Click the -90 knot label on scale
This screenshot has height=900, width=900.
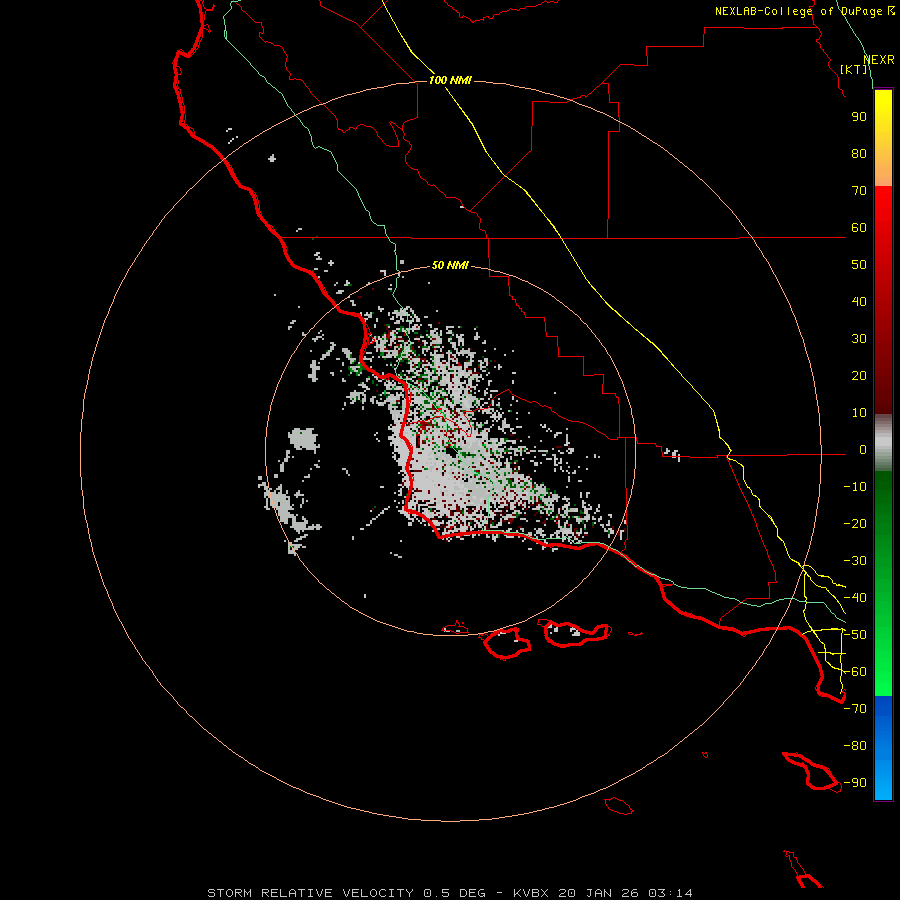(855, 783)
